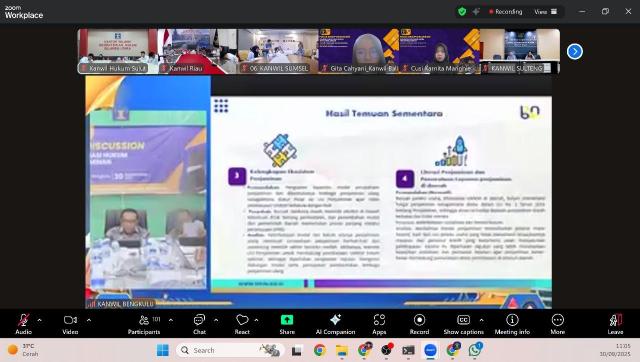Start the meeting Record toggle
Viewport: 640px width, 362px height.
pyautogui.click(x=419, y=324)
